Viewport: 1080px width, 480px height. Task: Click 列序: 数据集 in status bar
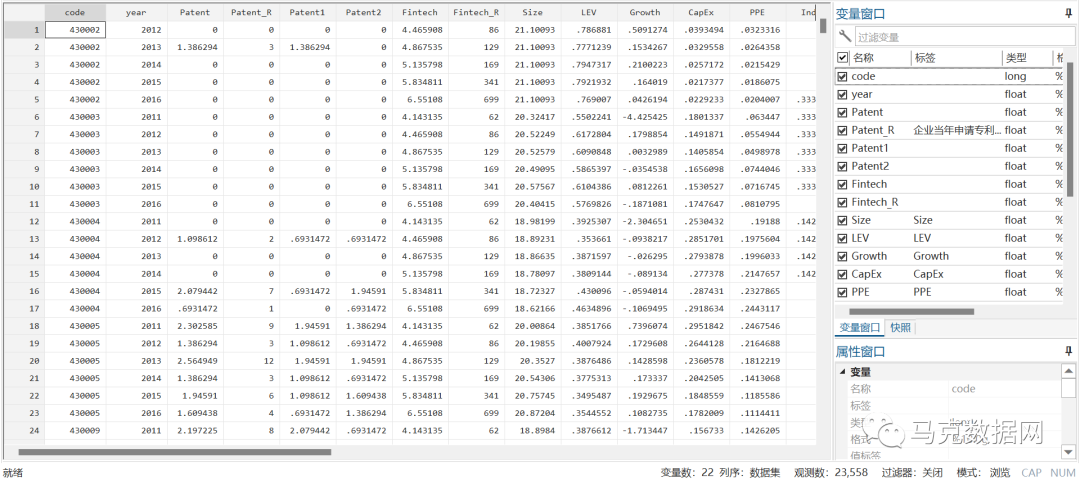(750, 472)
